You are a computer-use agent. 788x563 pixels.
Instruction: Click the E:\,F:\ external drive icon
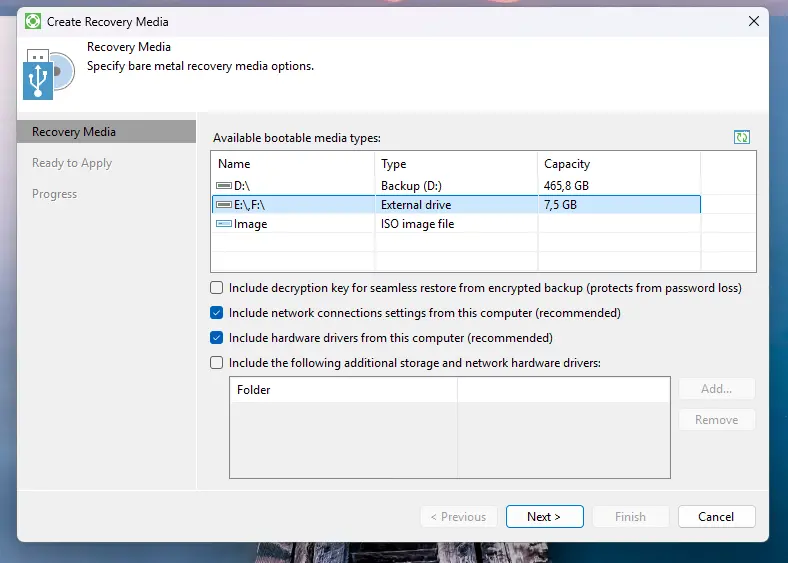[x=224, y=205]
